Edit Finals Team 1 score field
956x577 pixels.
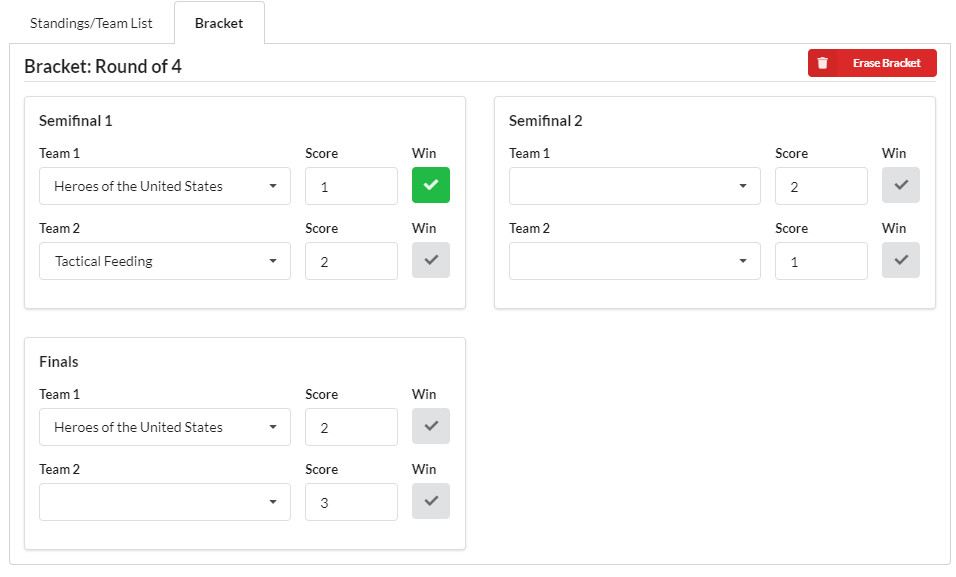tap(351, 427)
